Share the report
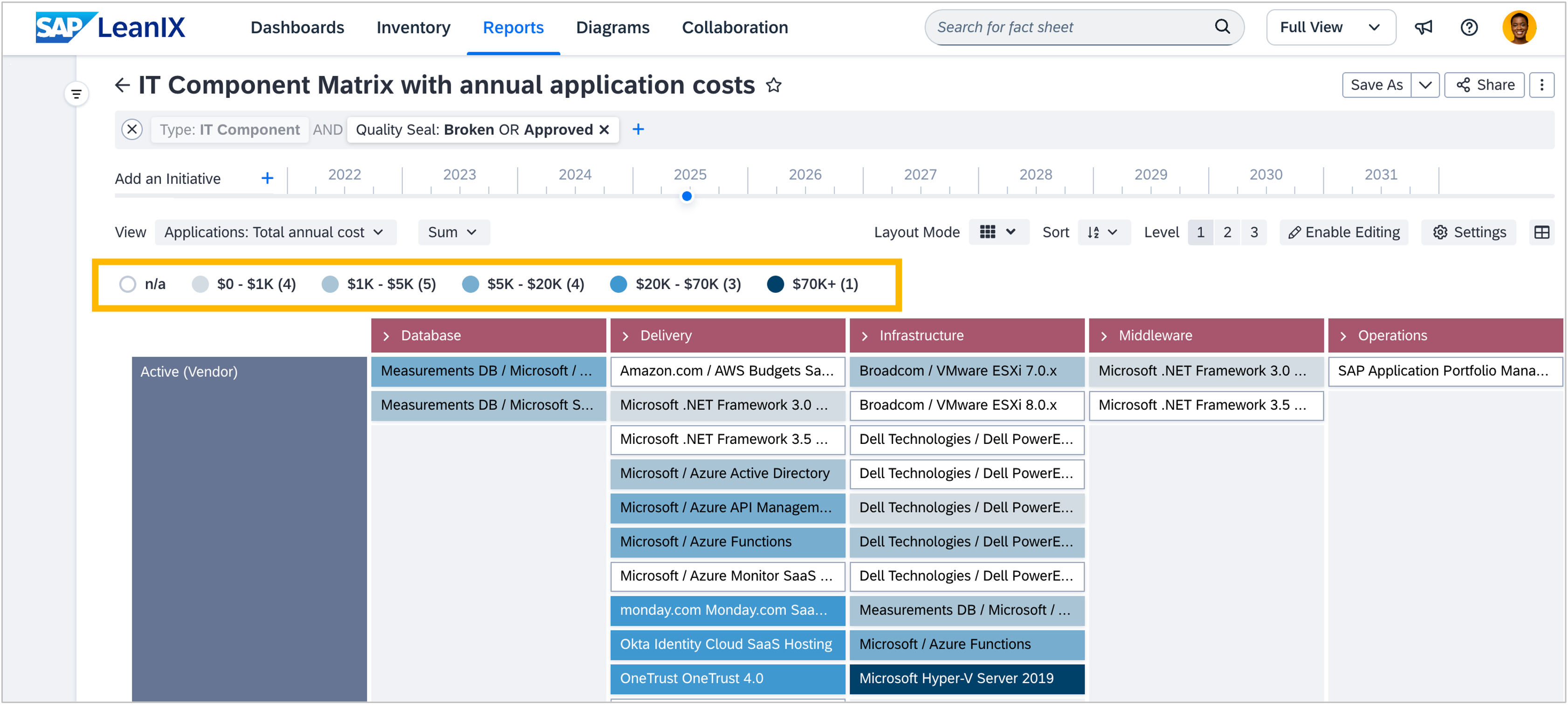1568x705 pixels. coord(1484,85)
